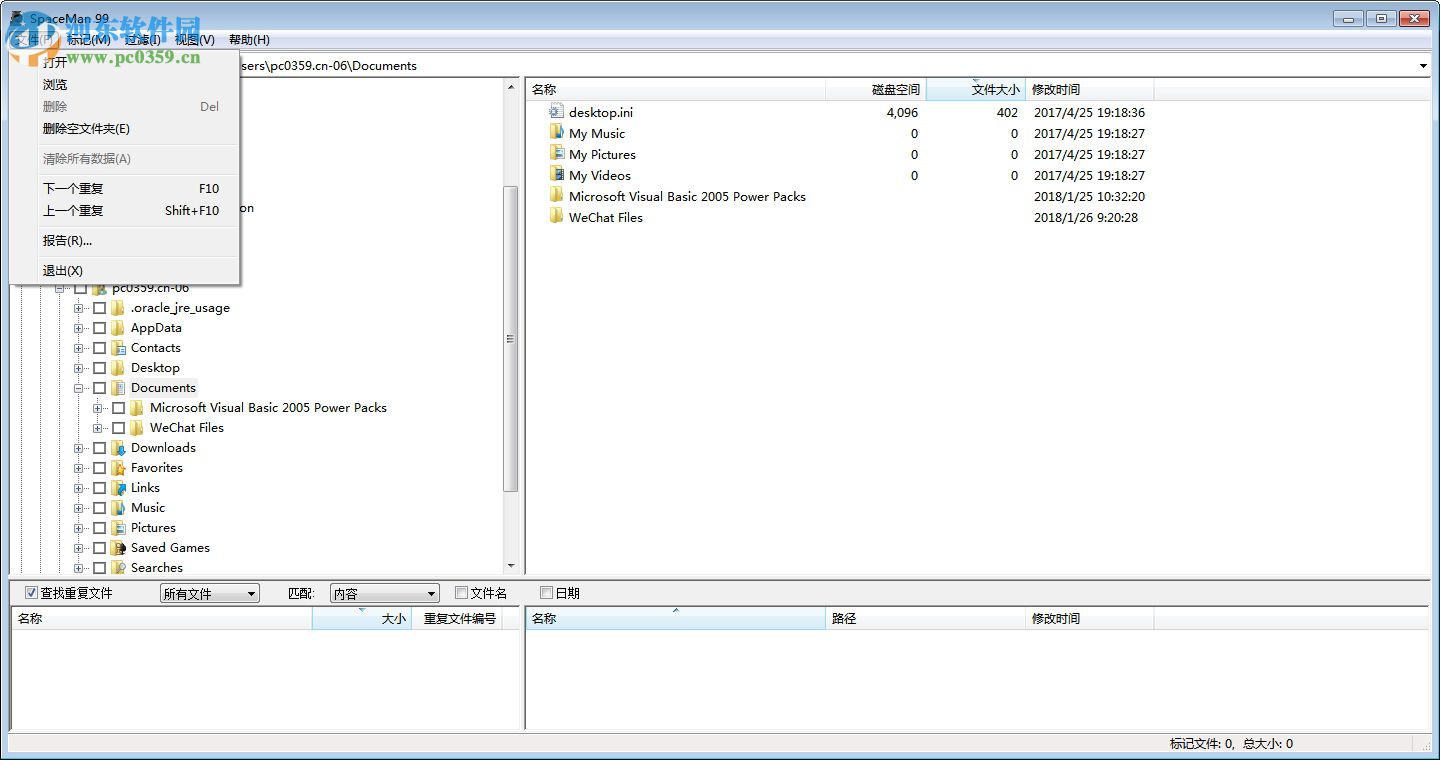Screen dimensions: 1440x760
Task: Click the 路径 column header
Action: click(926, 619)
